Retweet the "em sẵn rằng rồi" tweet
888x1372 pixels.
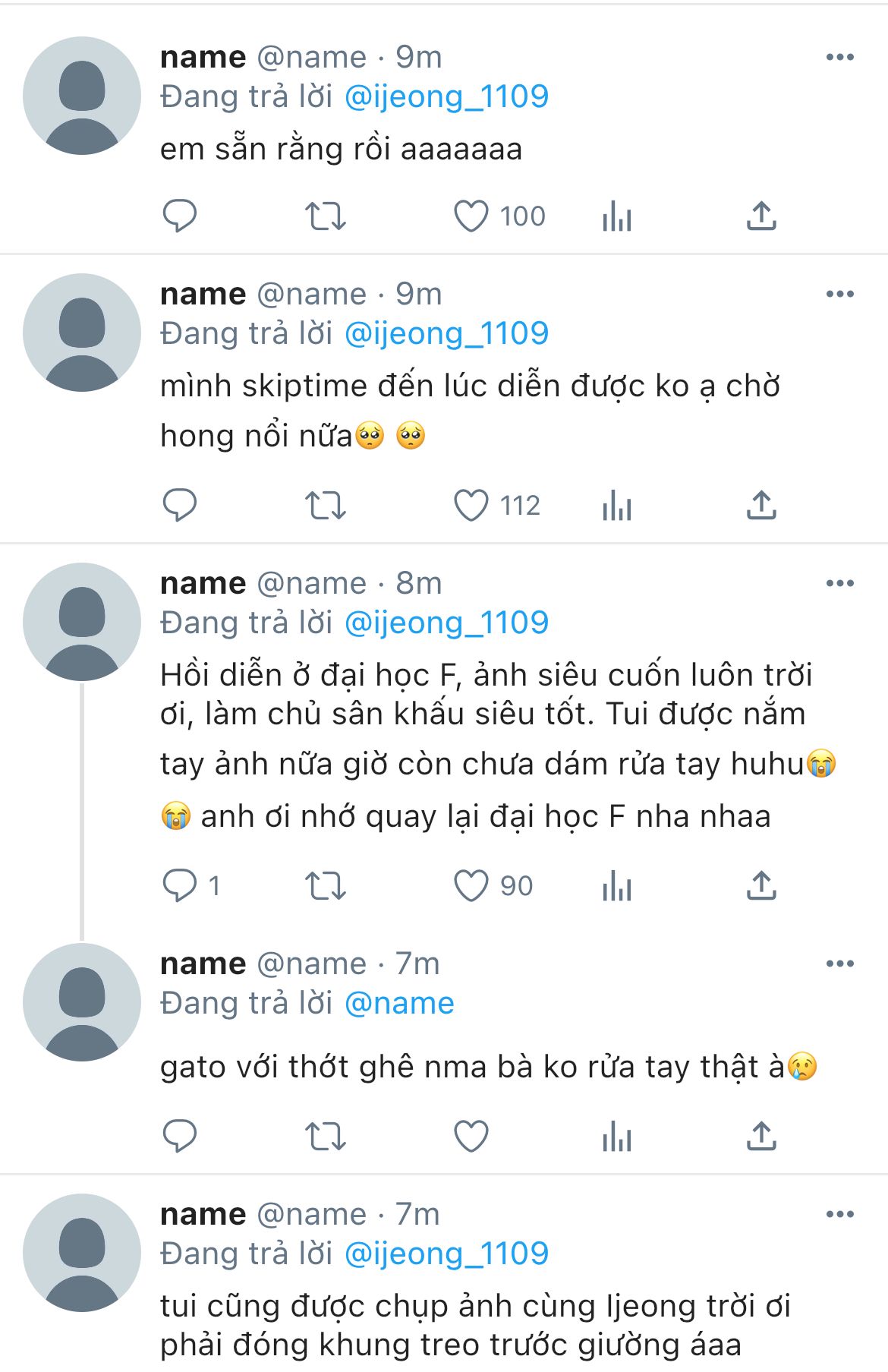click(x=326, y=216)
